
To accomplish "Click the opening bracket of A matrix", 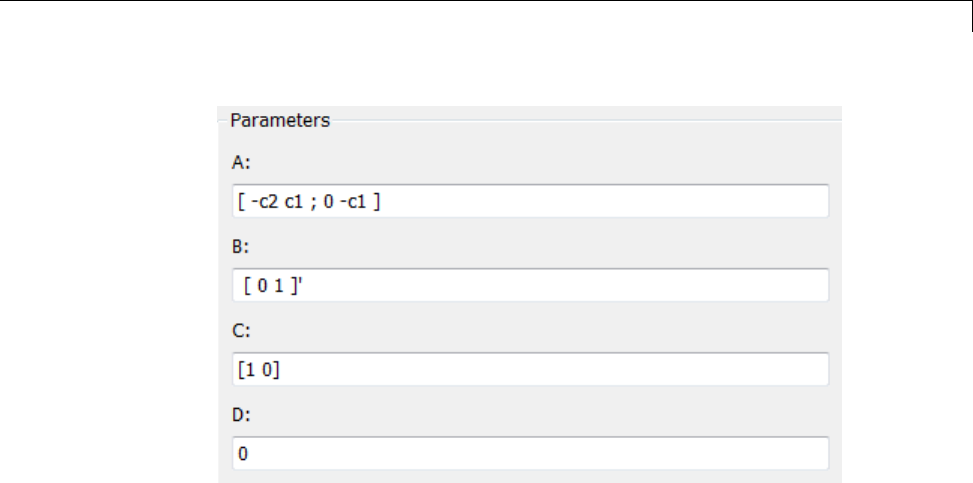I will point(239,202).
